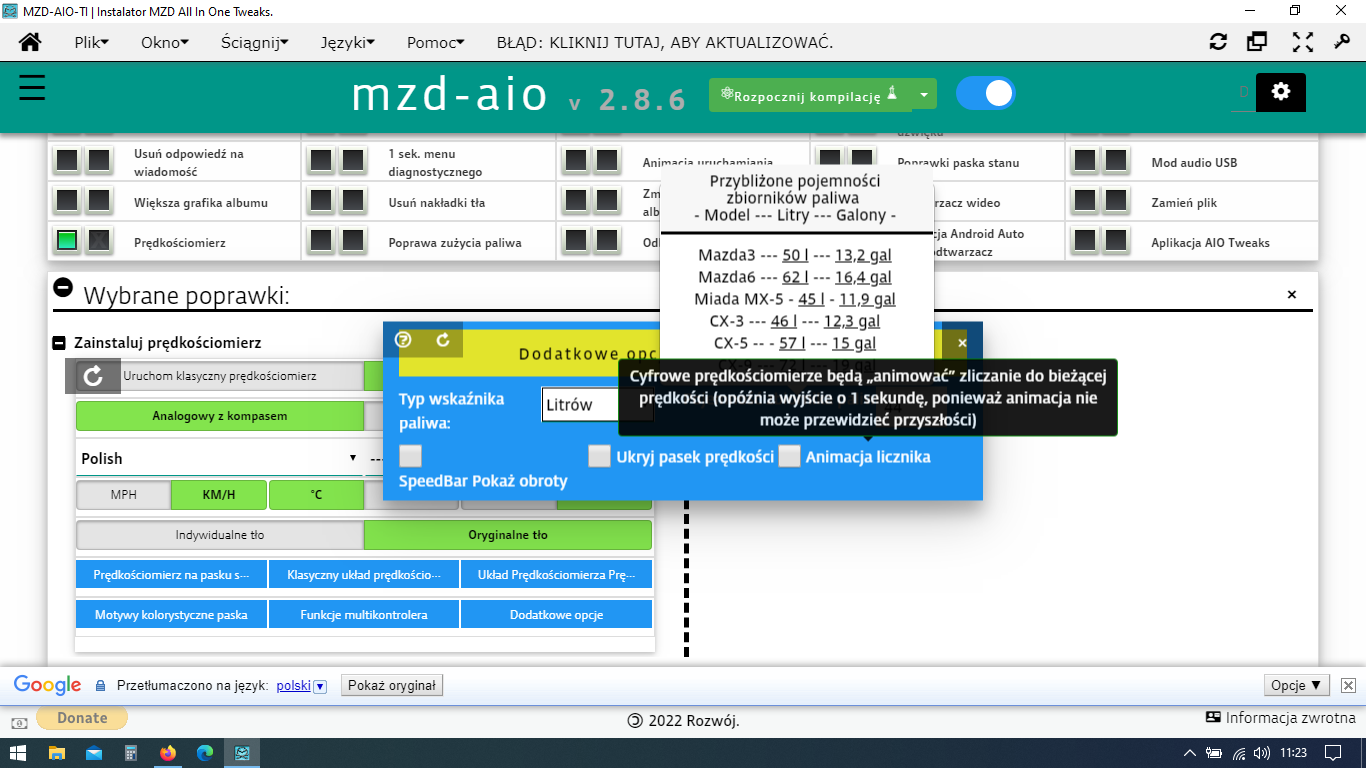Toggle the blue switch next to Rozpocznij kompilację
The width and height of the screenshot is (1366, 768).
[x=985, y=94]
